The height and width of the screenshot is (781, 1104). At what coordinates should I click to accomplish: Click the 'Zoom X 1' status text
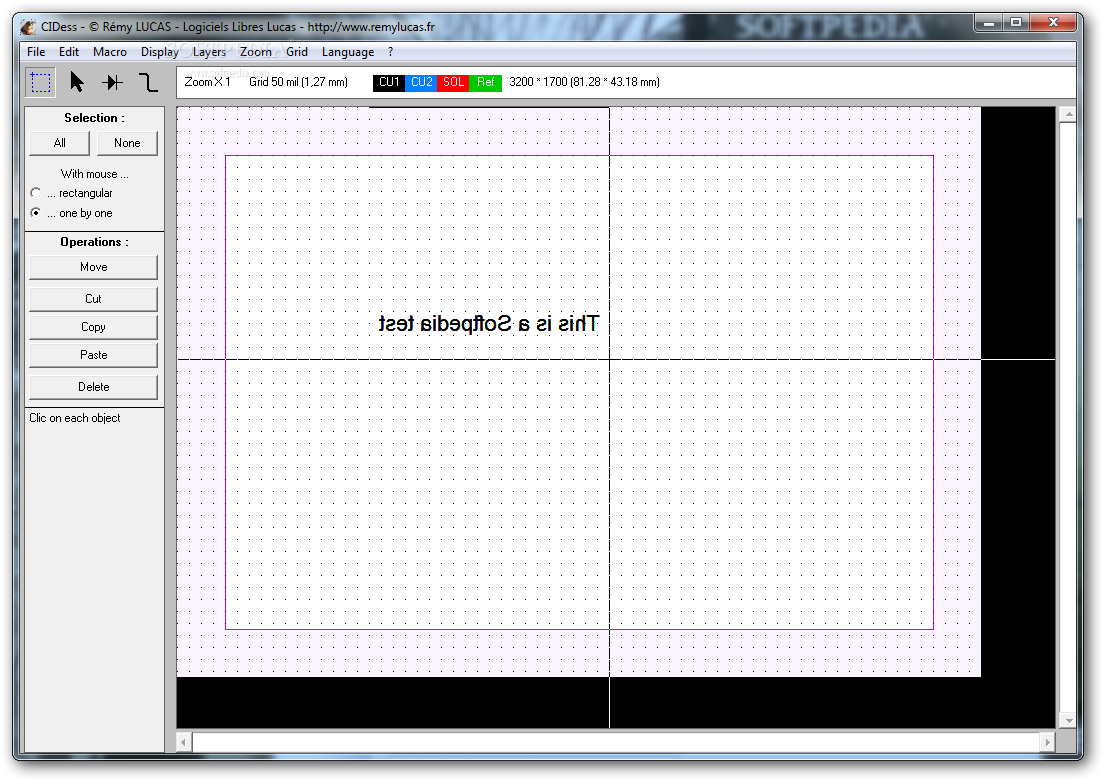[208, 82]
